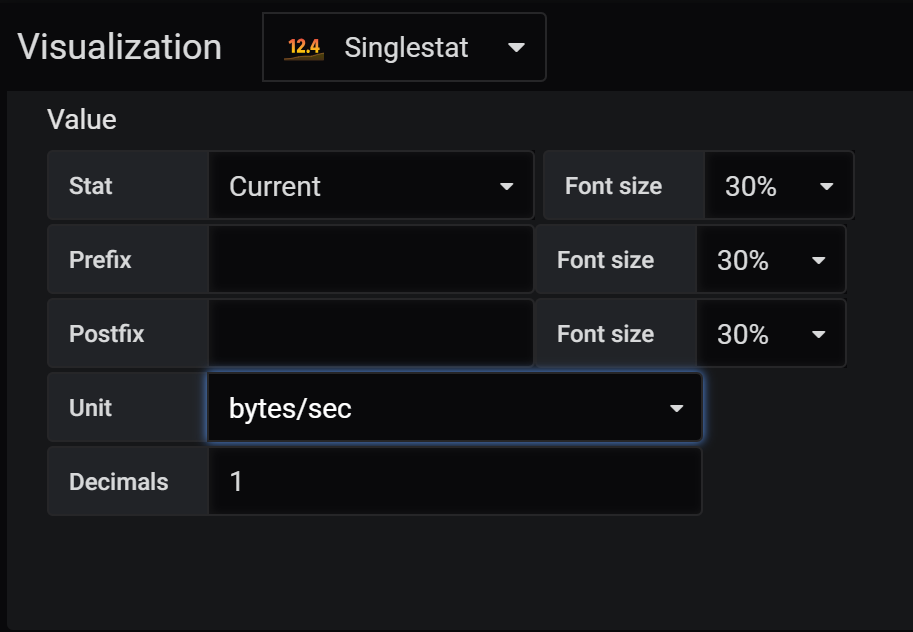Click the Stat font size chevron
The height and width of the screenshot is (632, 913).
[x=825, y=185]
